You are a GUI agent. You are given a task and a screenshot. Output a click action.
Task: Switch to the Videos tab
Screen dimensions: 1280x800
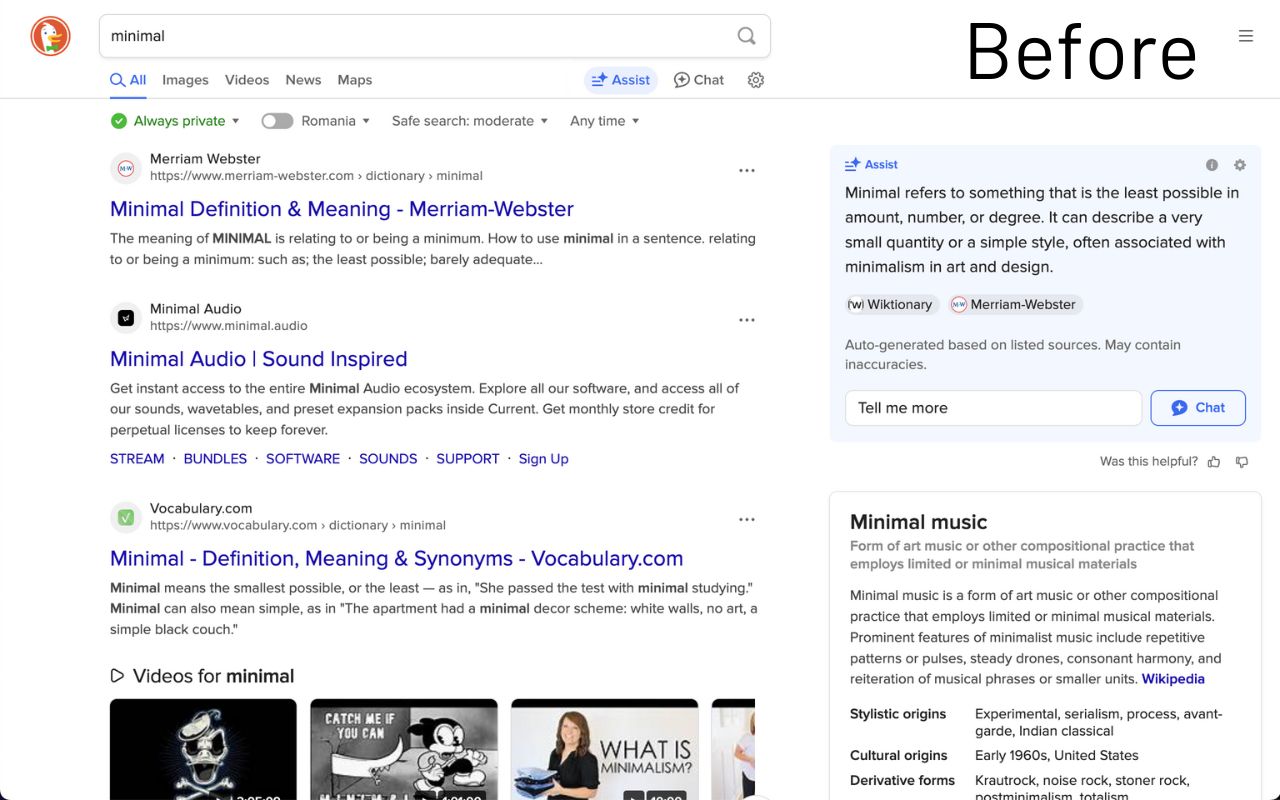247,80
